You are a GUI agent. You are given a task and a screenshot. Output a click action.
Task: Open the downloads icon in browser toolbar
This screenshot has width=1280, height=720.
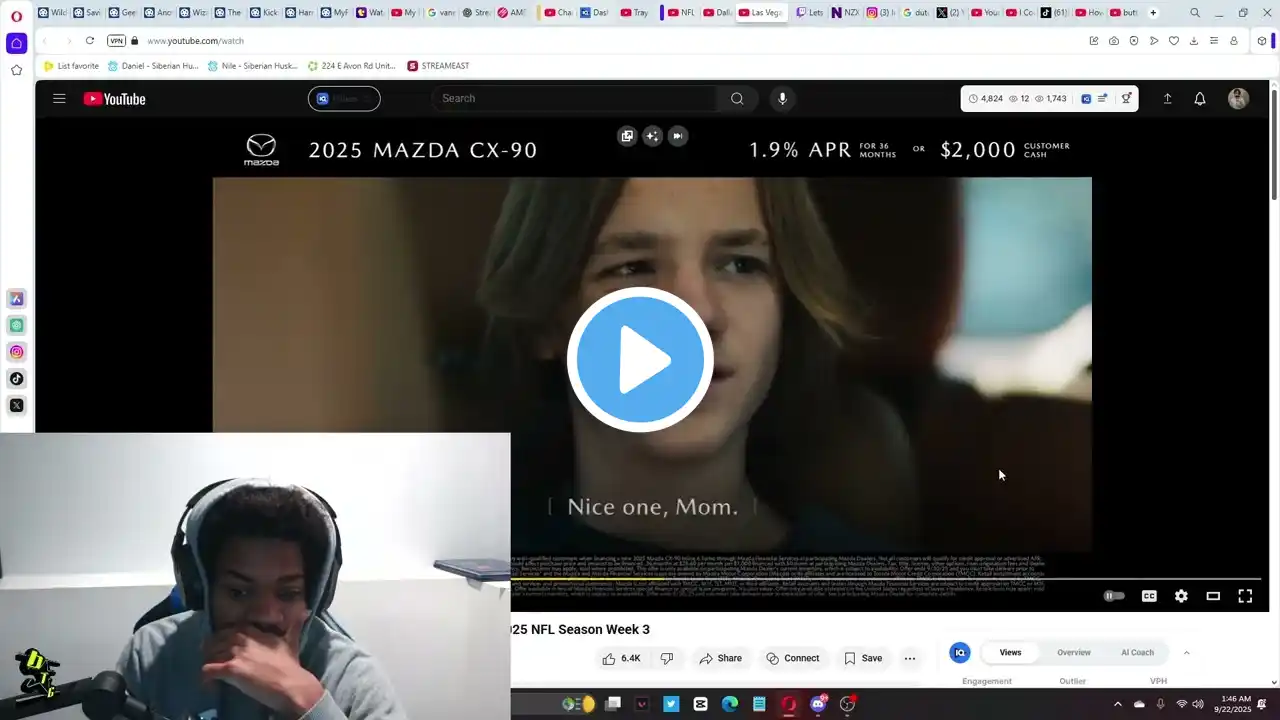pos(1194,41)
